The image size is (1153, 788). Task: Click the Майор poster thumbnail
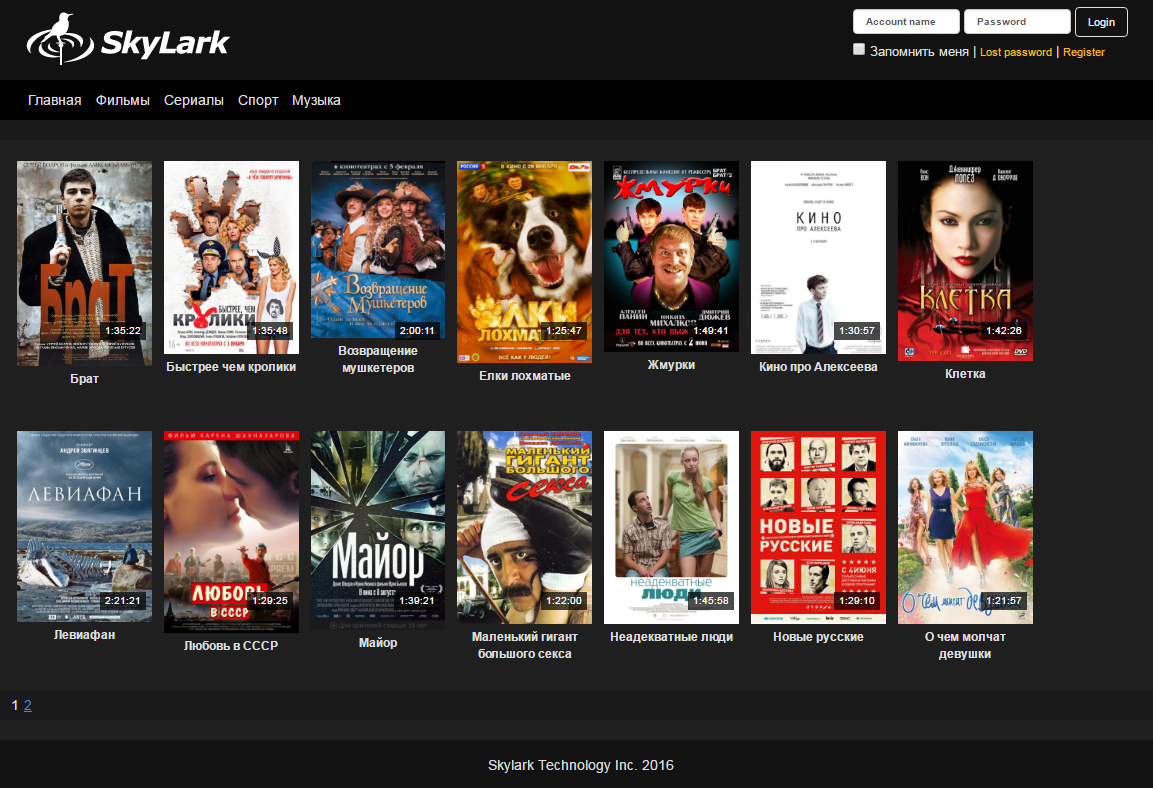(378, 530)
